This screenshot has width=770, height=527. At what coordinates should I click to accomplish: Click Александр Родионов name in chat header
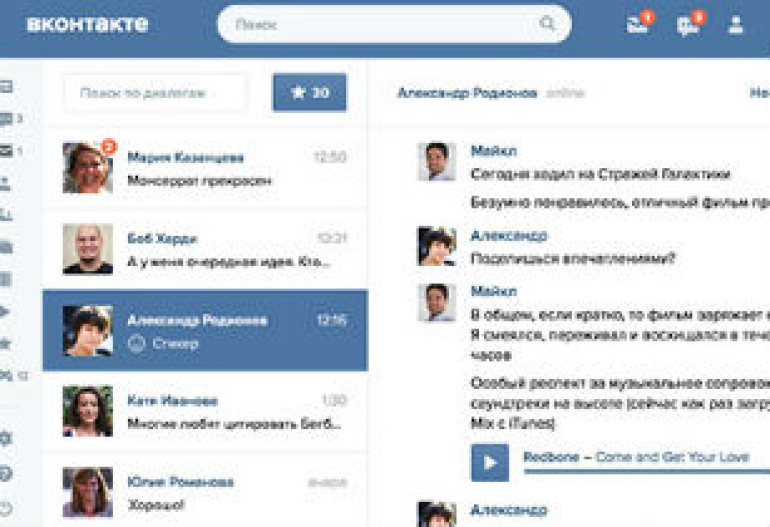point(467,93)
